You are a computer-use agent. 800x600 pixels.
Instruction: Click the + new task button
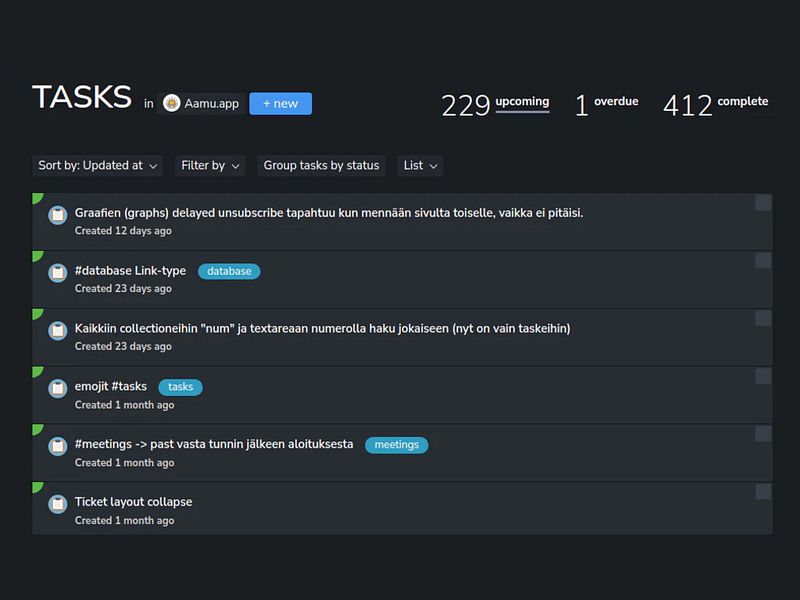pos(280,104)
